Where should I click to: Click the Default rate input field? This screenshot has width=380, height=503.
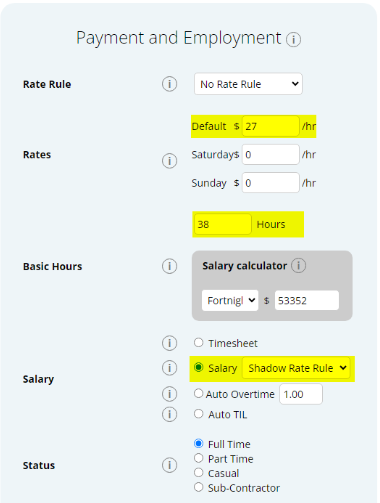(271, 126)
